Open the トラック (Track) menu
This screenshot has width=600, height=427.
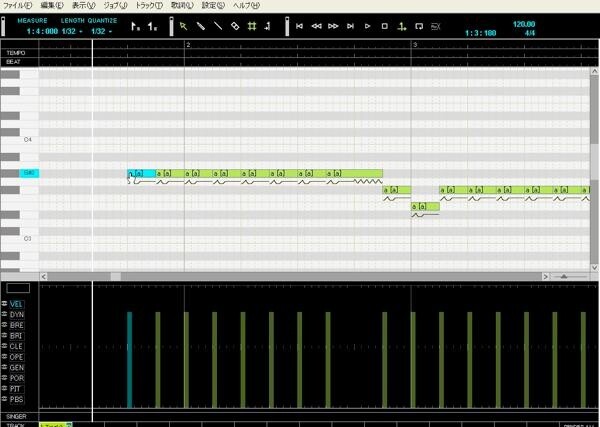pyautogui.click(x=149, y=5)
